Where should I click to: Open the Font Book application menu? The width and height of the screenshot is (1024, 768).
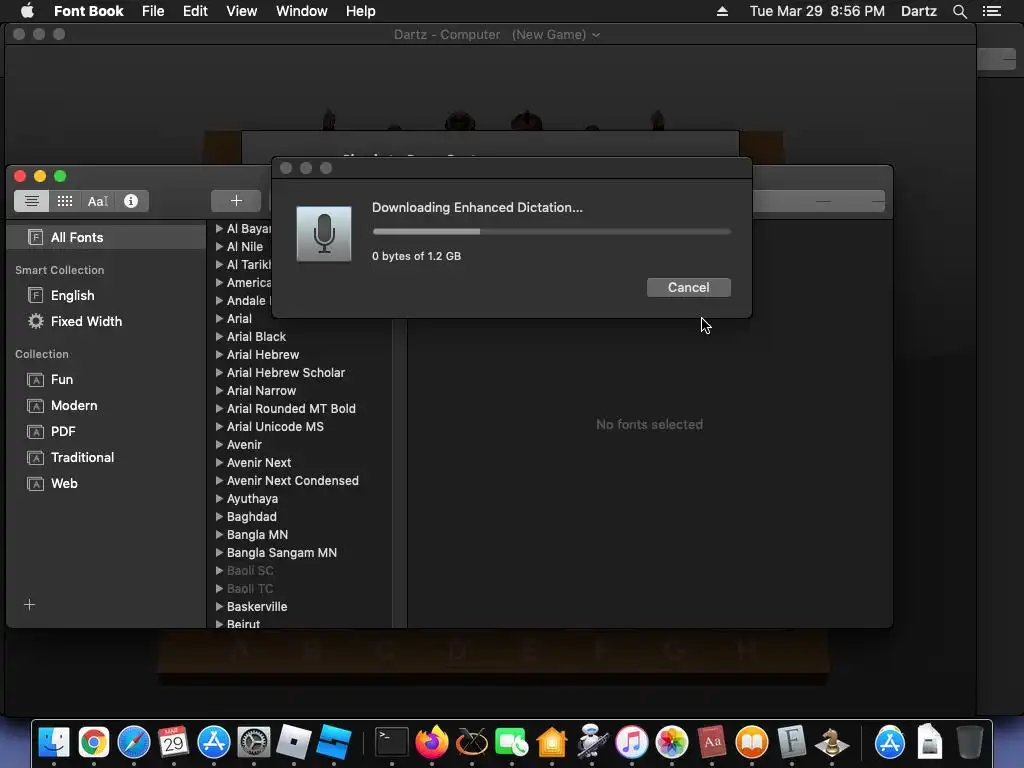tap(88, 11)
